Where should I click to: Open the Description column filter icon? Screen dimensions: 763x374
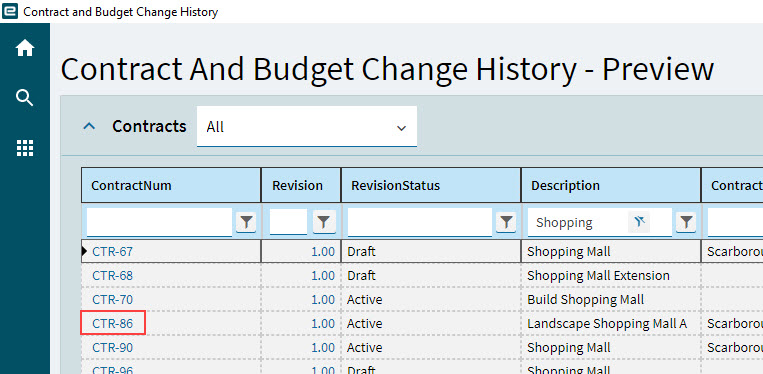[x=686, y=223]
